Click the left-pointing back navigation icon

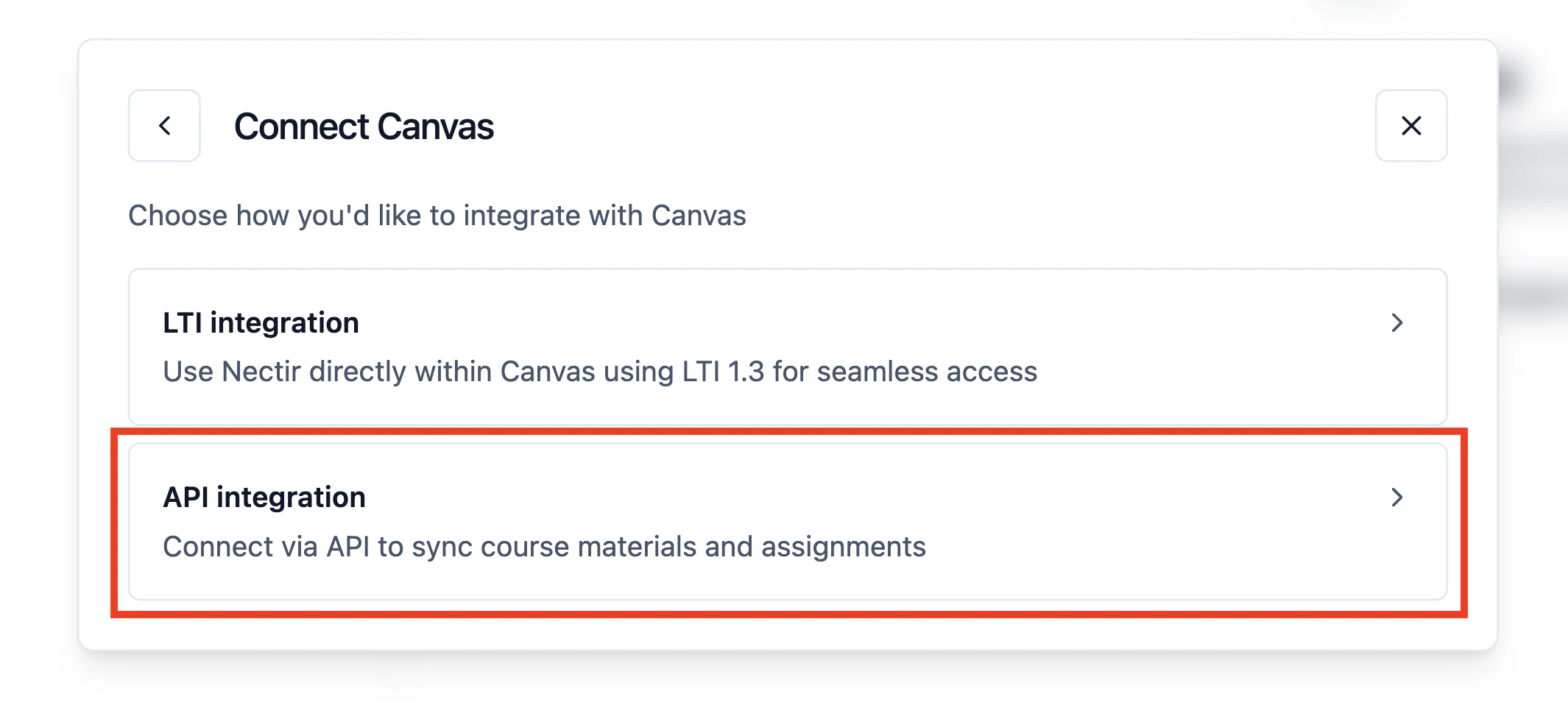163,126
